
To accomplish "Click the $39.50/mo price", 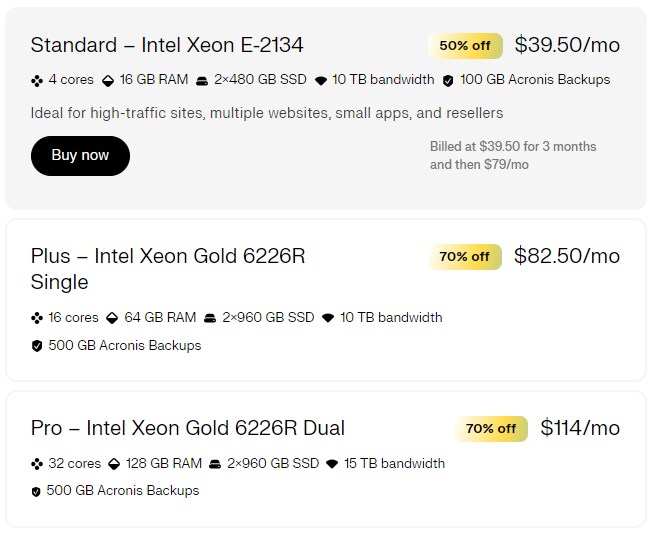I will tap(567, 45).
